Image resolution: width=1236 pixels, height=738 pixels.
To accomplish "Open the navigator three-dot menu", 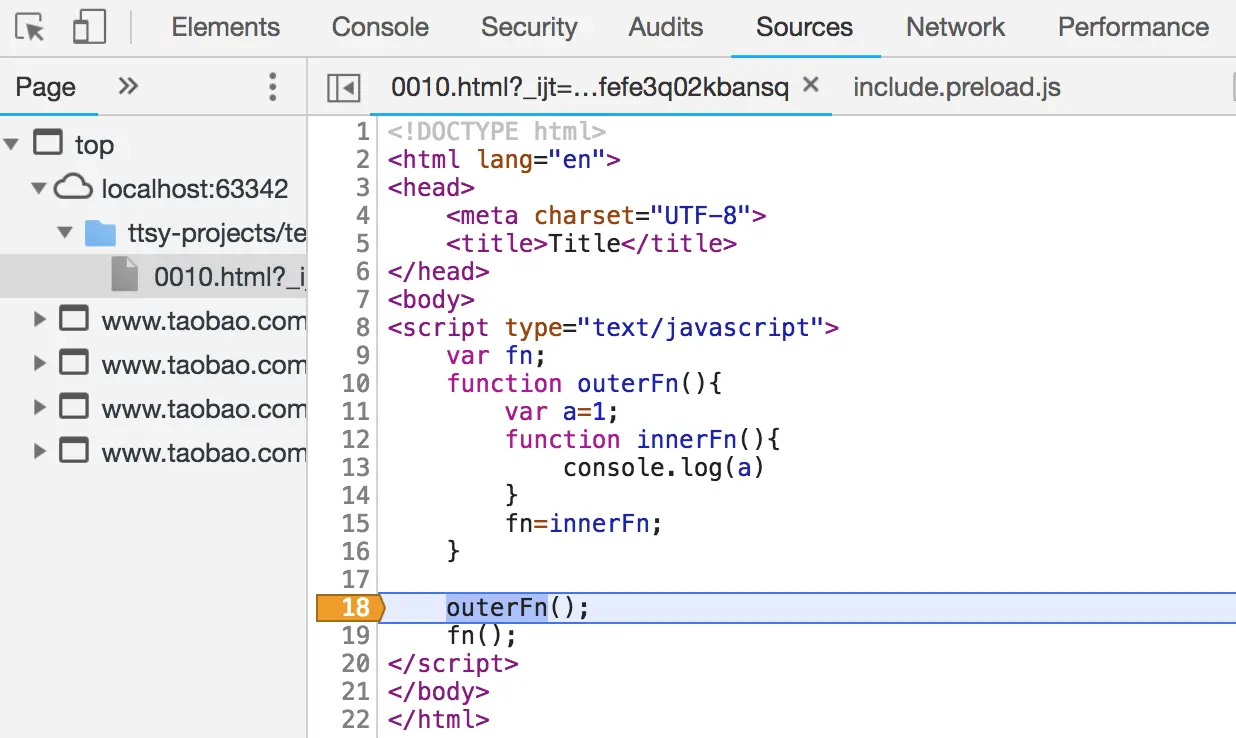I will coord(272,87).
